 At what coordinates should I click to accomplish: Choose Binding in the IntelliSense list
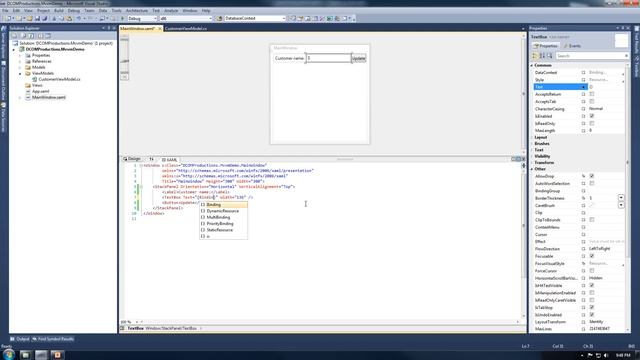click(223, 205)
